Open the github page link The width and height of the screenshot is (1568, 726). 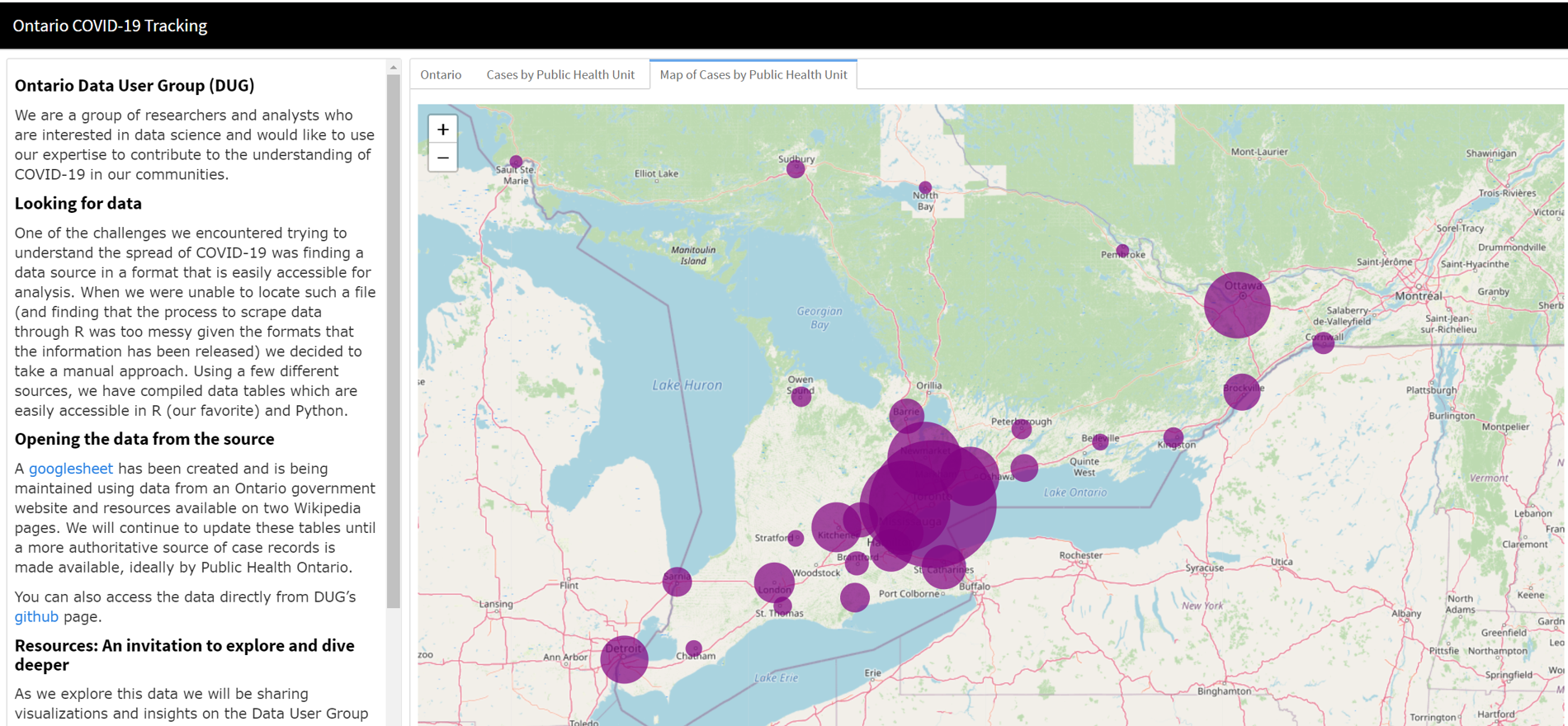click(x=36, y=616)
